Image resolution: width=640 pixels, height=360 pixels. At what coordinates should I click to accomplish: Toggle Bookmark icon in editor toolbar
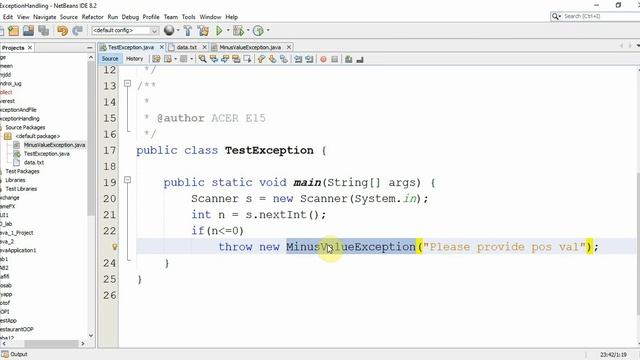[284, 59]
